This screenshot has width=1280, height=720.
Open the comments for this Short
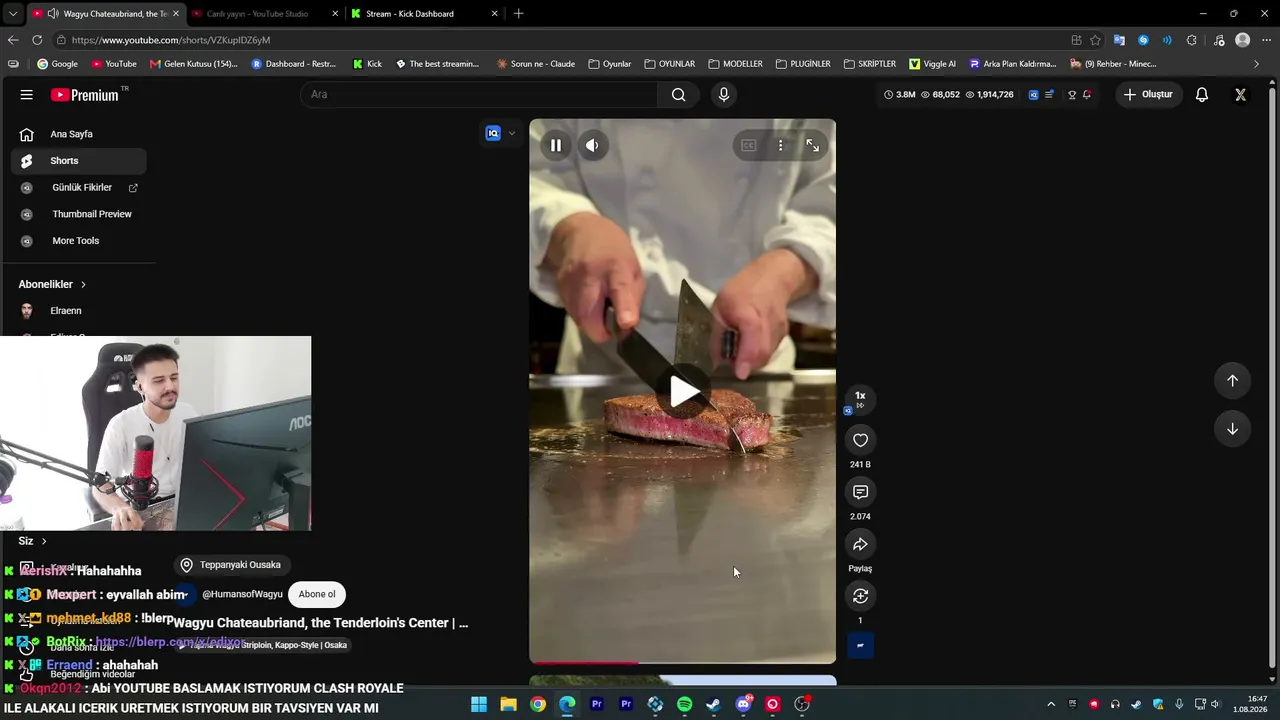(860, 492)
